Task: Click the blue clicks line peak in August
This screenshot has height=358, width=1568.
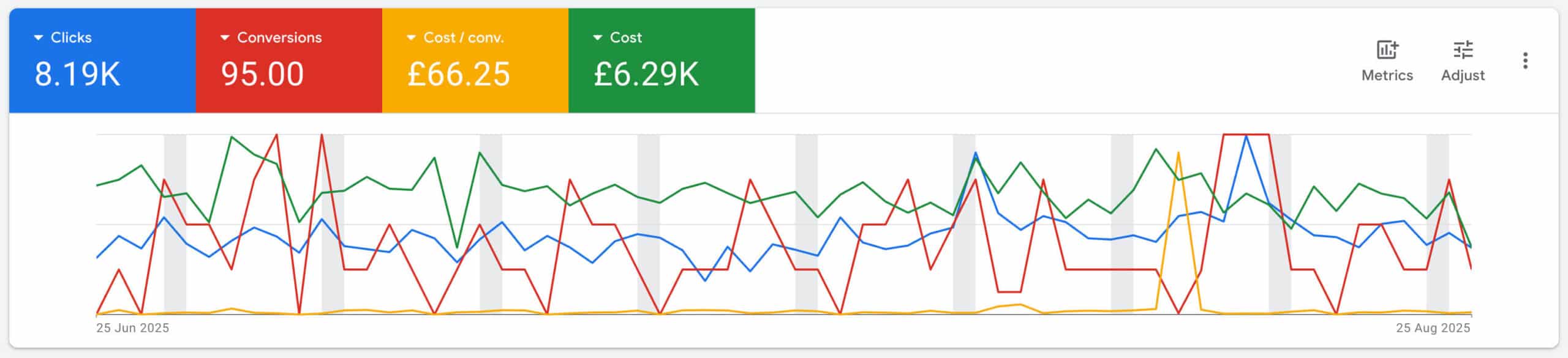Action: coord(1246,136)
